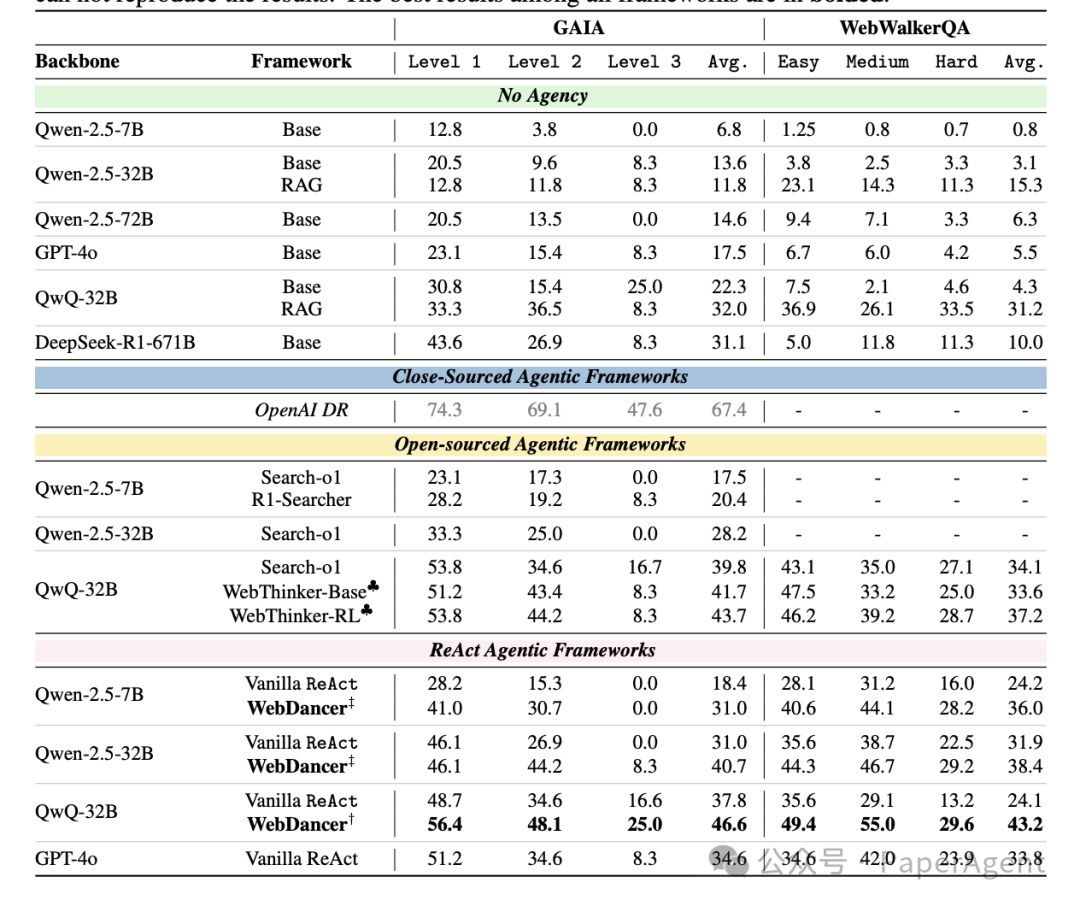Click Qwen-2.5-7B WebDancer Level 1 value 41.0
This screenshot has width=1080, height=906.
click(x=444, y=708)
